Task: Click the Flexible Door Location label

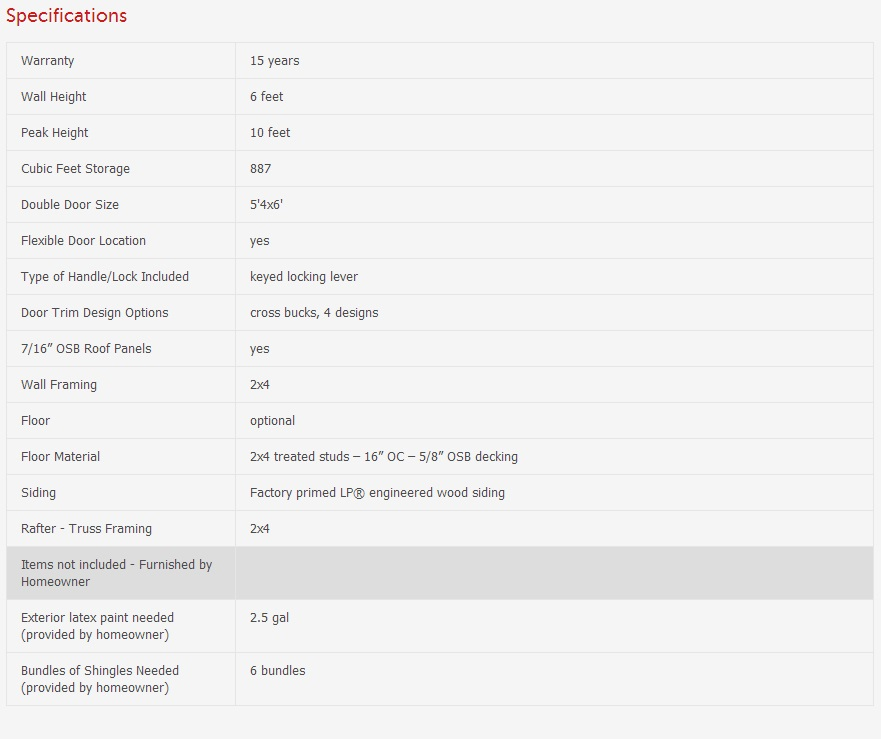Action: 84,241
